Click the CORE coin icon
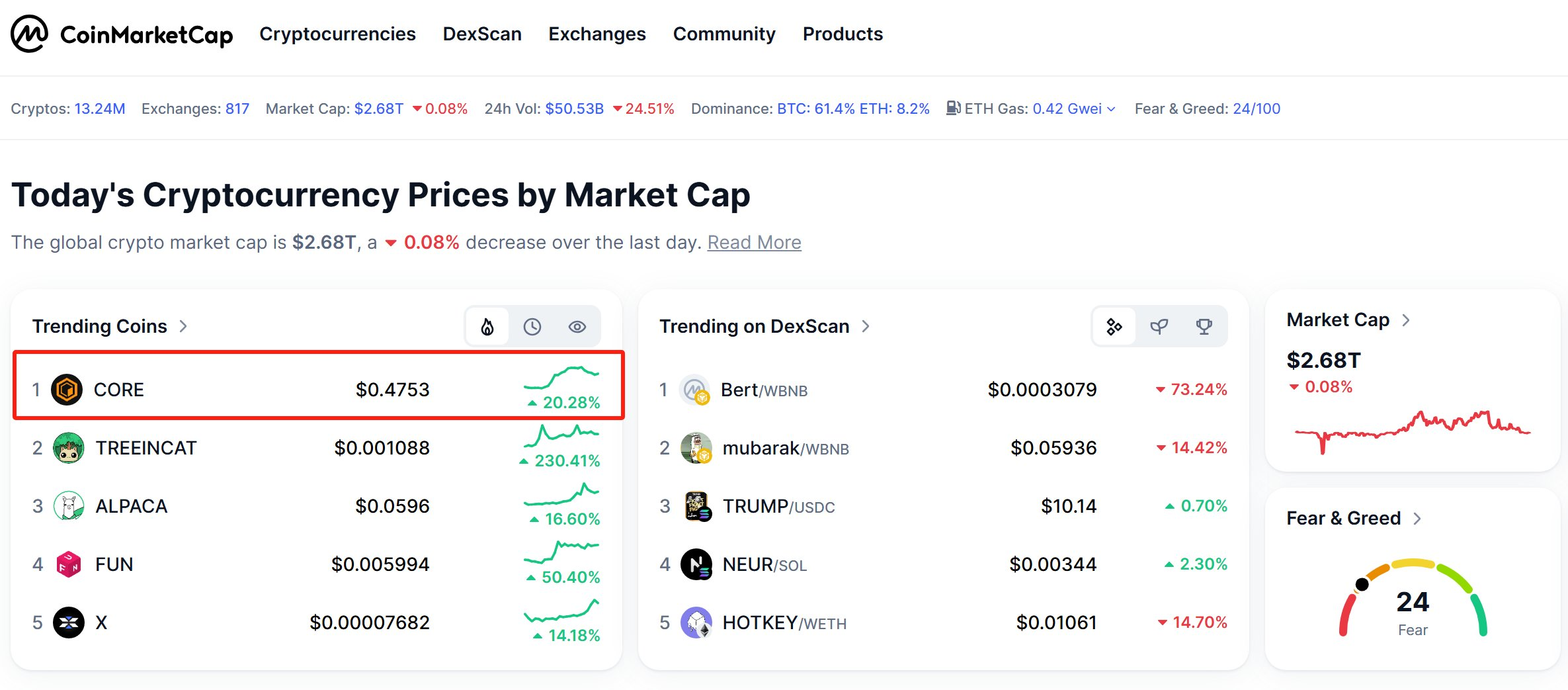The image size is (1568, 690). [67, 390]
